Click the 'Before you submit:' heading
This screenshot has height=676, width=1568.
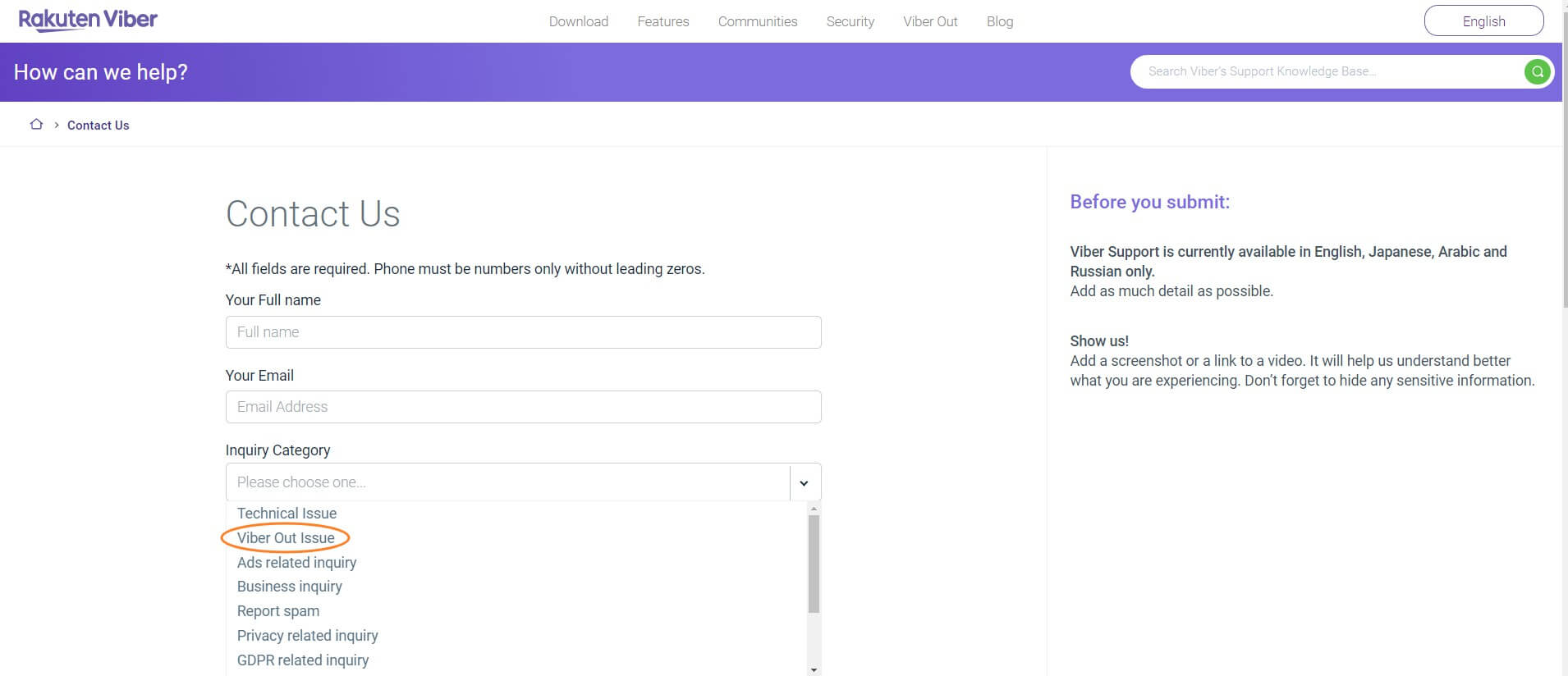tap(1149, 202)
